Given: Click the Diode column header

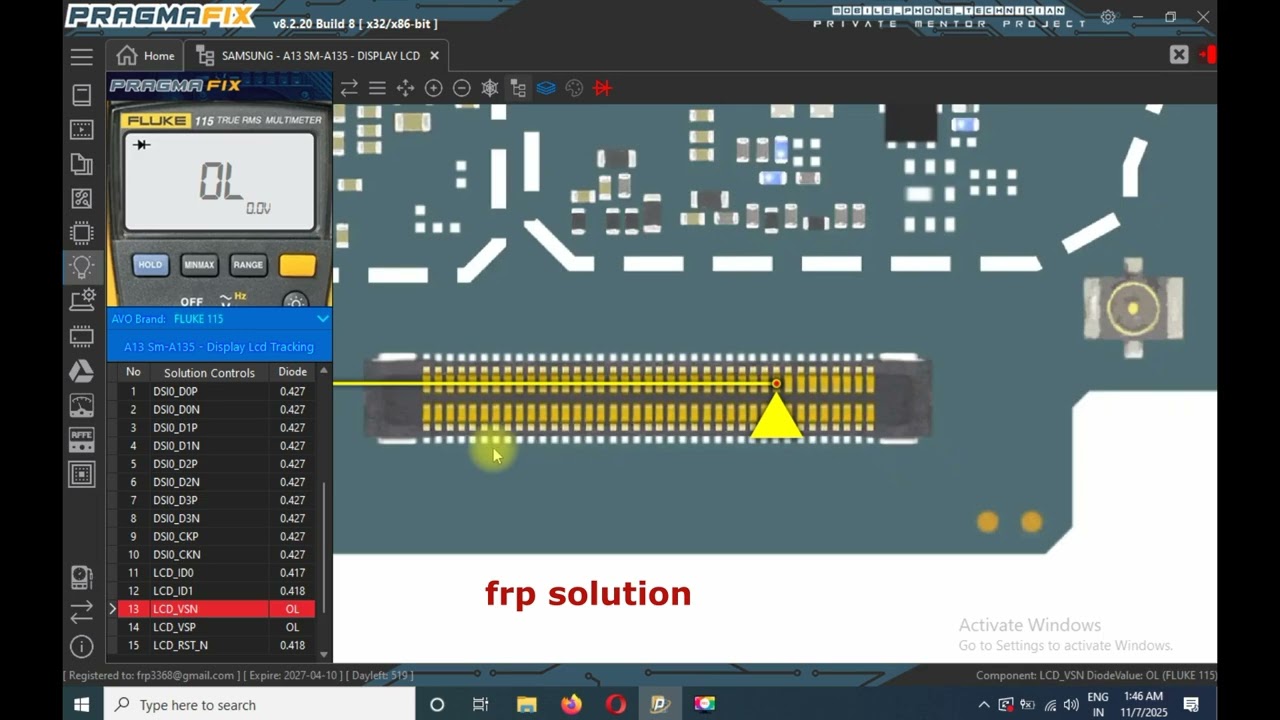Looking at the screenshot, I should click(x=292, y=373).
